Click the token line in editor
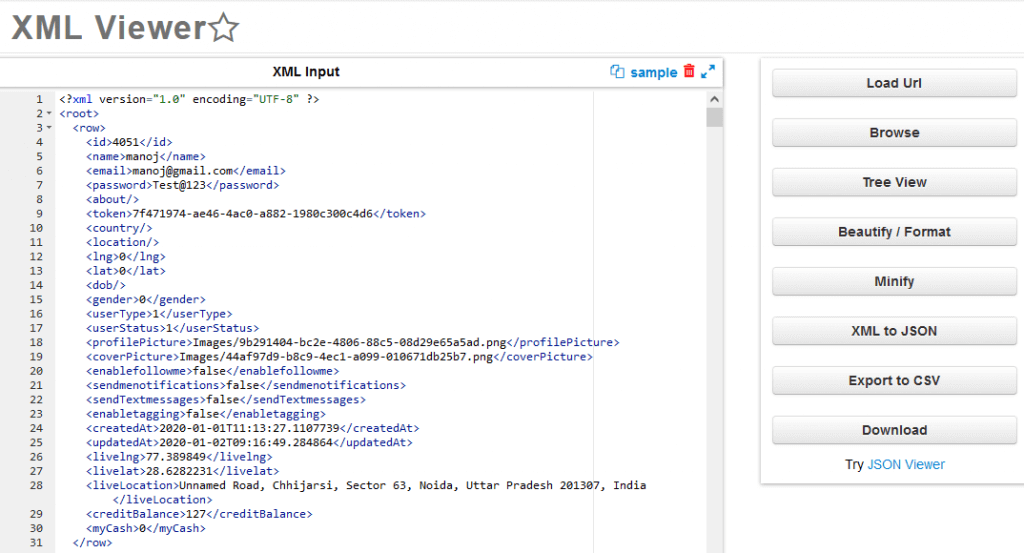The height and width of the screenshot is (553, 1024). [x=256, y=214]
